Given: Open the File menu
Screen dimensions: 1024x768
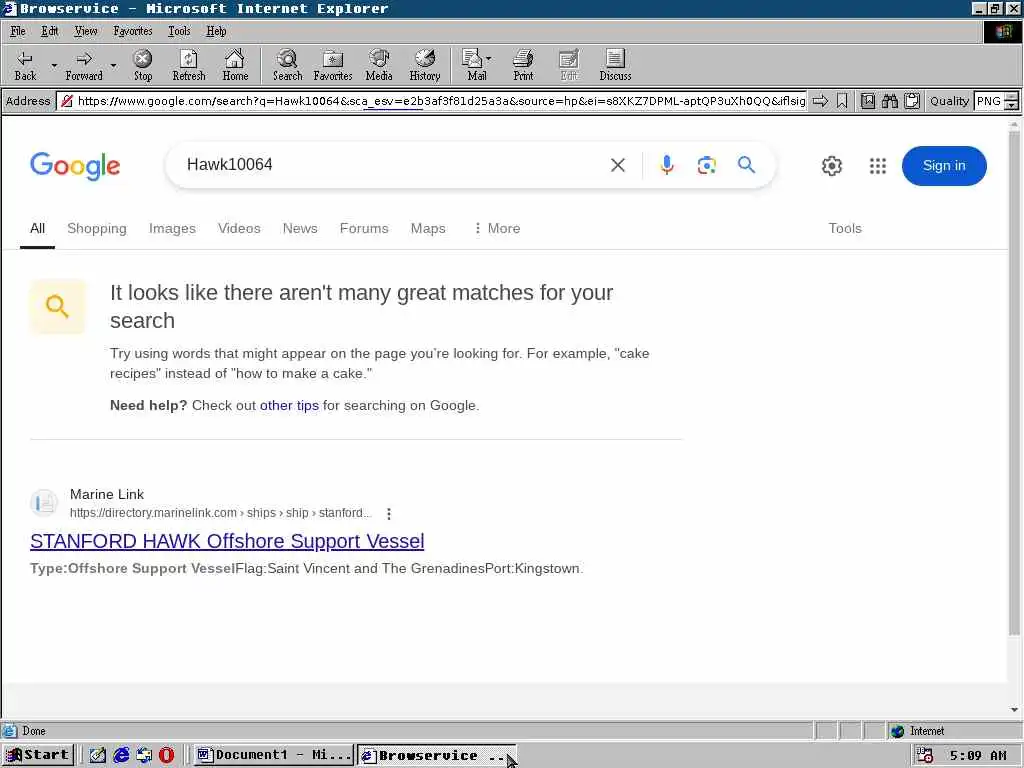Looking at the screenshot, I should [18, 31].
